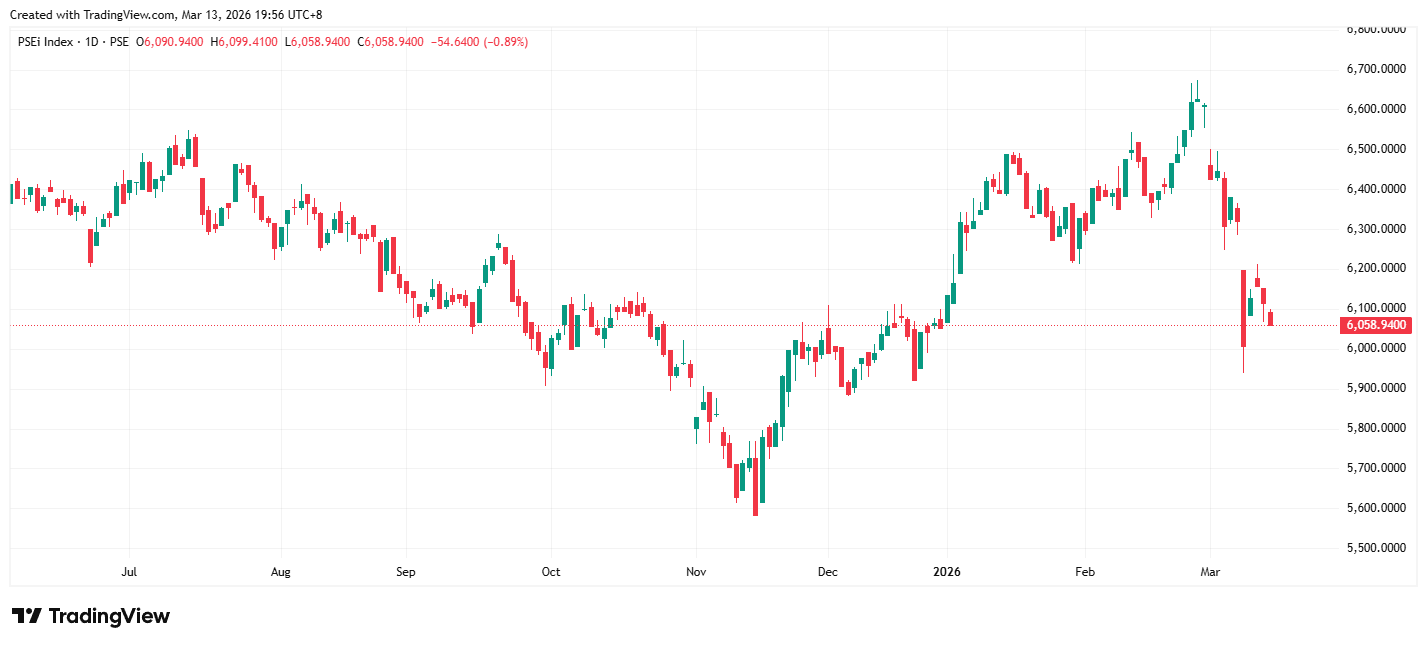Click the TradingView logo icon
The width and height of the screenshot is (1427, 646).
pyautogui.click(x=26, y=616)
